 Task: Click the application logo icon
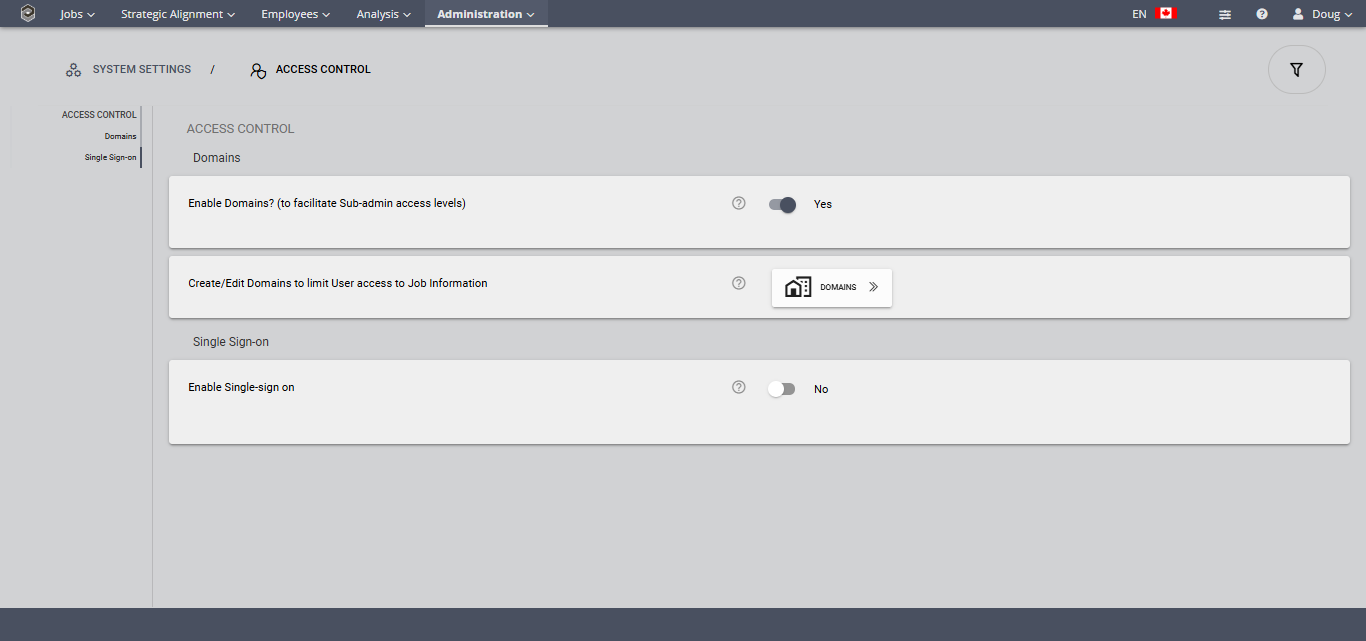(28, 14)
